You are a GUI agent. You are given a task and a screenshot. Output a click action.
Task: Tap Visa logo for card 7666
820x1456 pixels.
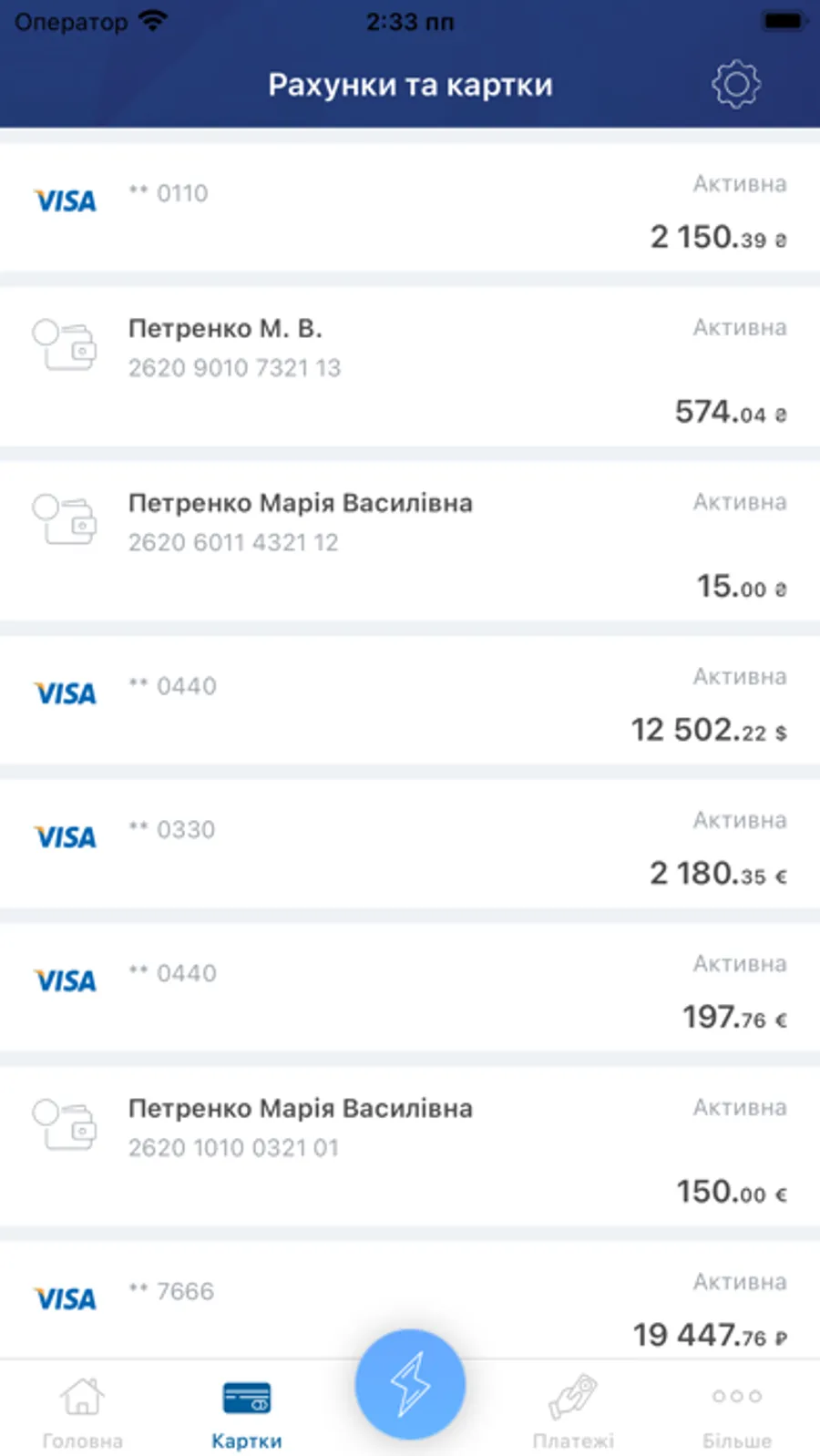coord(66,1299)
